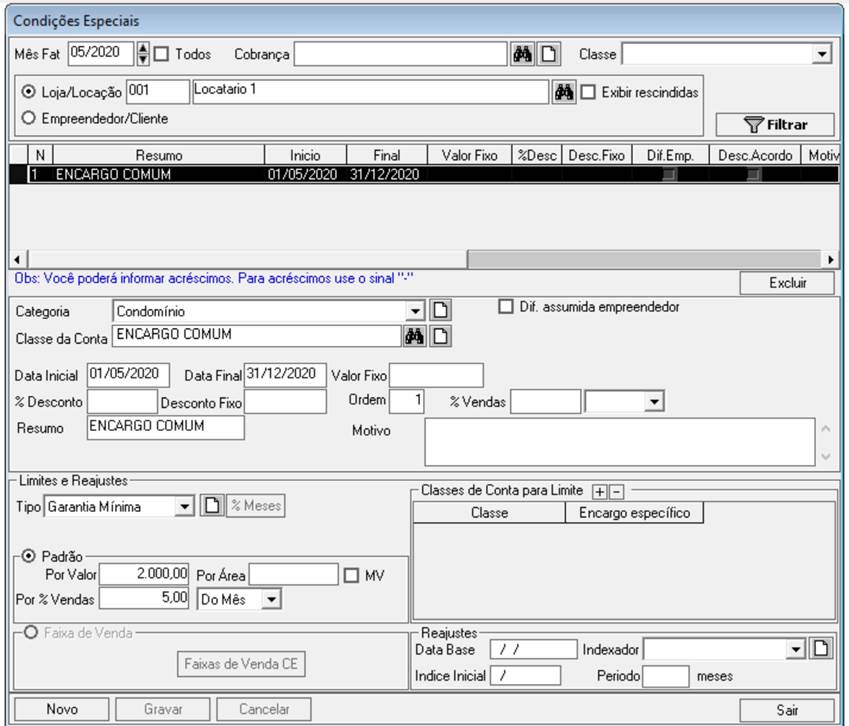Viewport: 849px width, 726px height.
Task: Toggle the MV checkbox
Action: tap(351, 575)
